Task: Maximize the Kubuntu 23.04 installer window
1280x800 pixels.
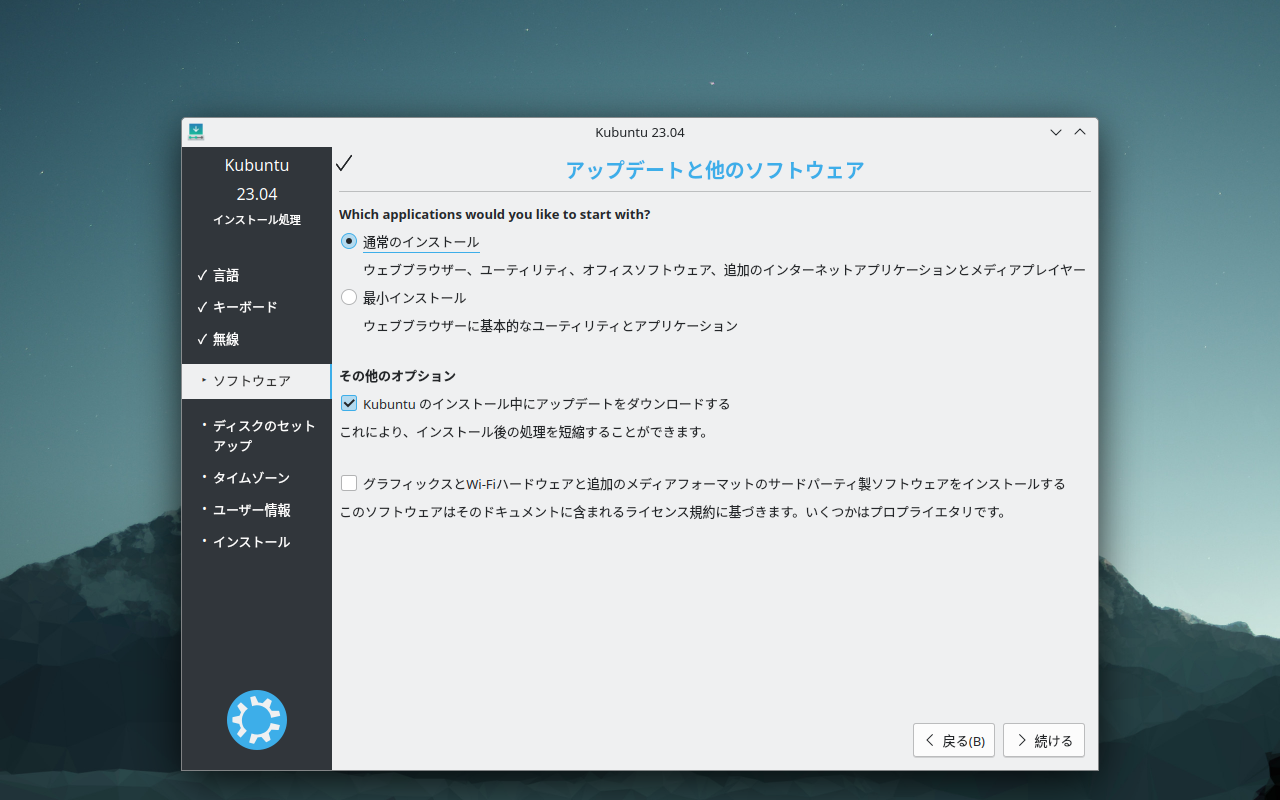Action: 1079,132
